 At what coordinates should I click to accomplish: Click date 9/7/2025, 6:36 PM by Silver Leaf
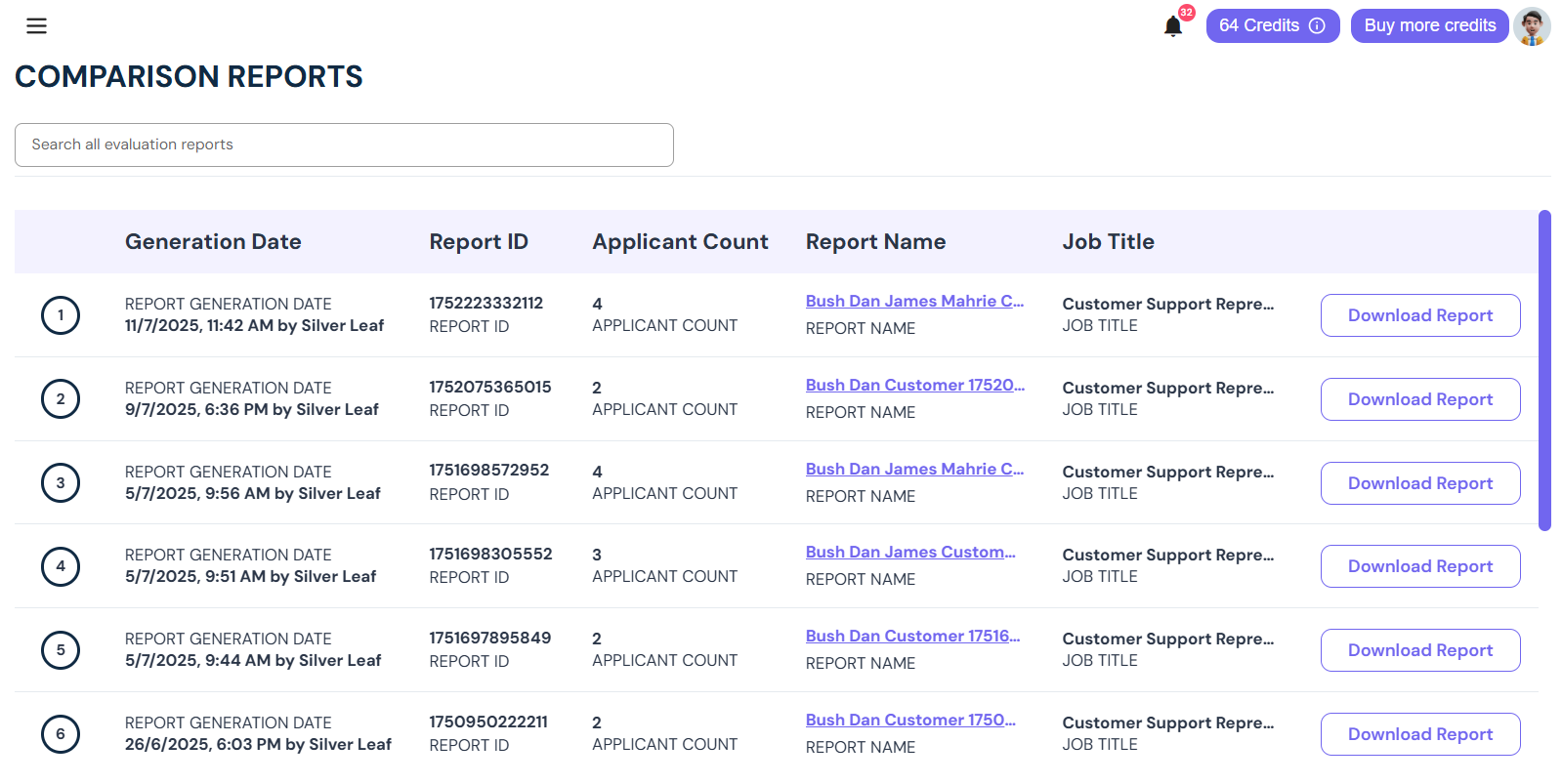[x=251, y=410]
